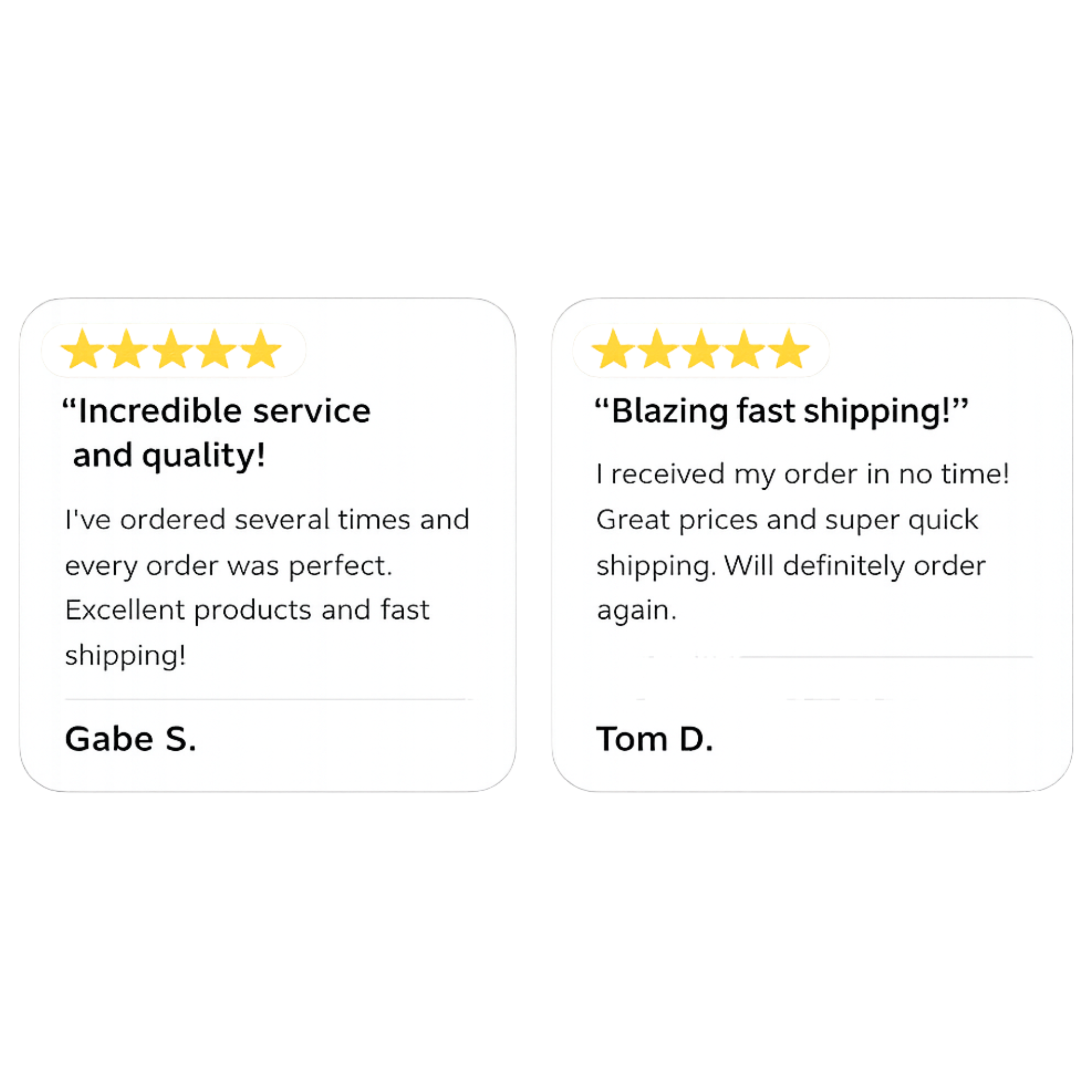Image resolution: width=1092 pixels, height=1092 pixels.
Task: Select the second star on Gabe S.'s rating
Action: pos(127,351)
